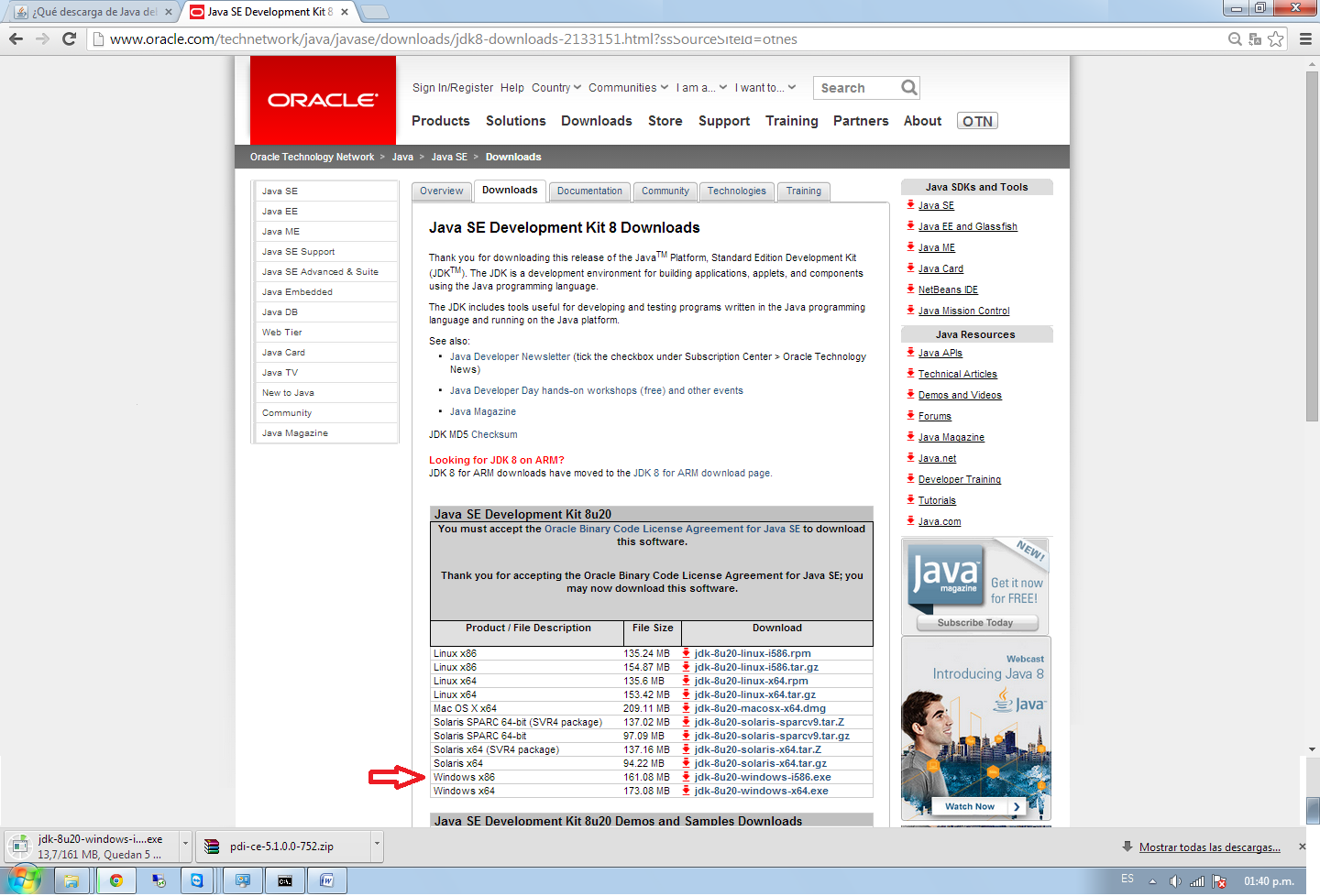Open the Products menu
Screen dimensions: 1320x896
pyautogui.click(x=440, y=121)
